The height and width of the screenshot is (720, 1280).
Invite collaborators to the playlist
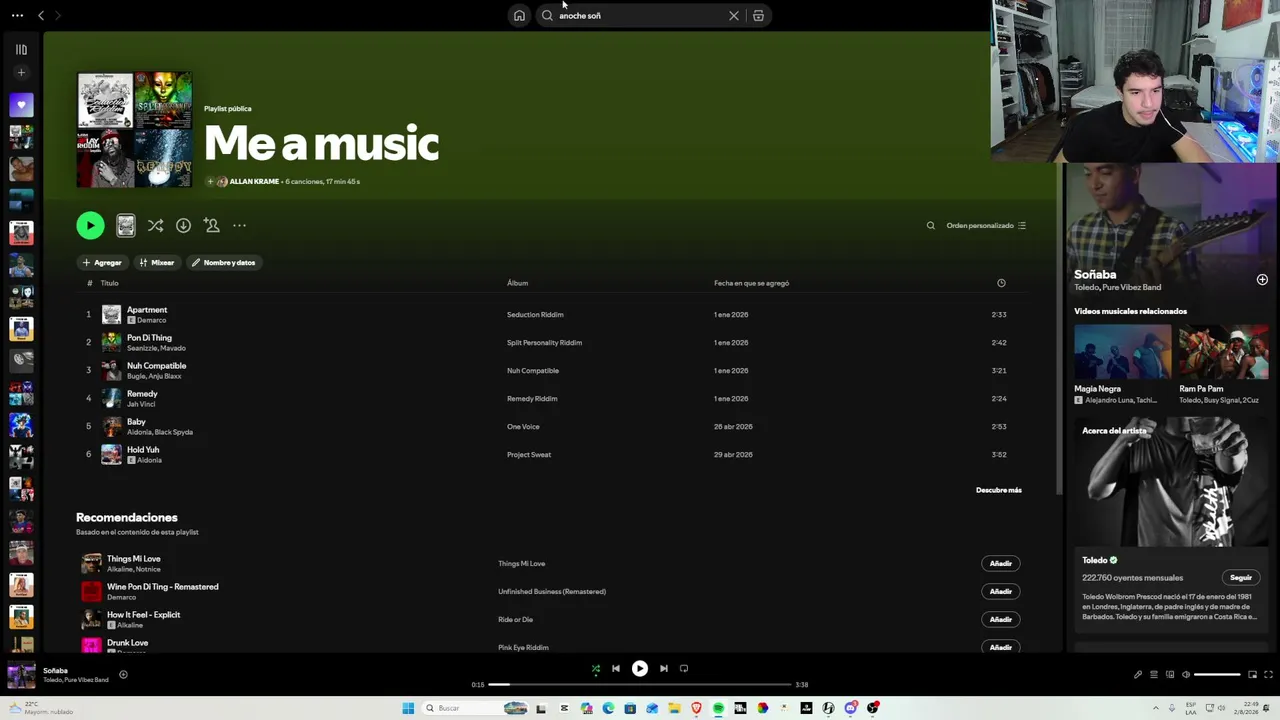tap(211, 226)
